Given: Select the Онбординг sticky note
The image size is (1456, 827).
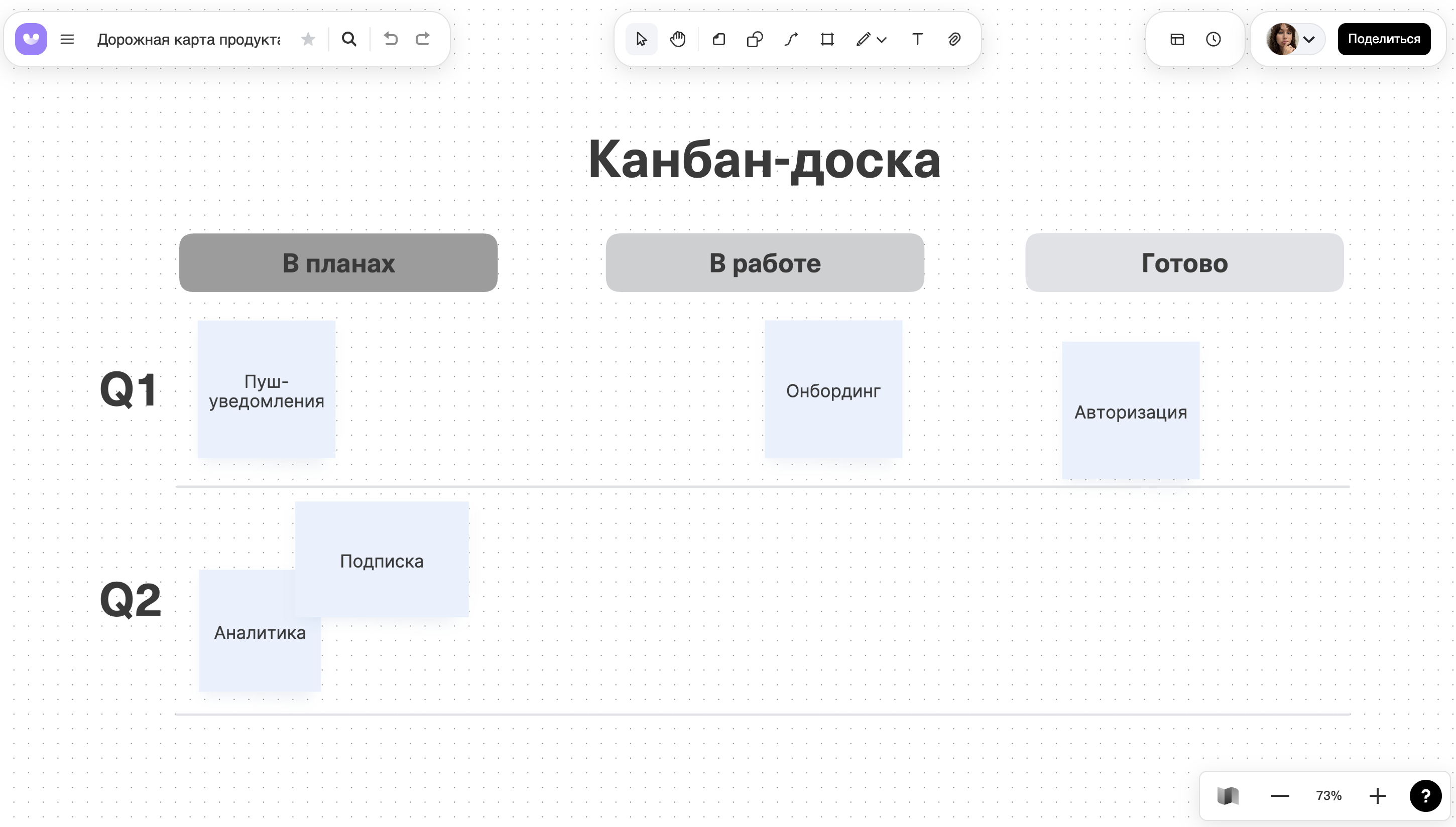Looking at the screenshot, I should click(833, 389).
